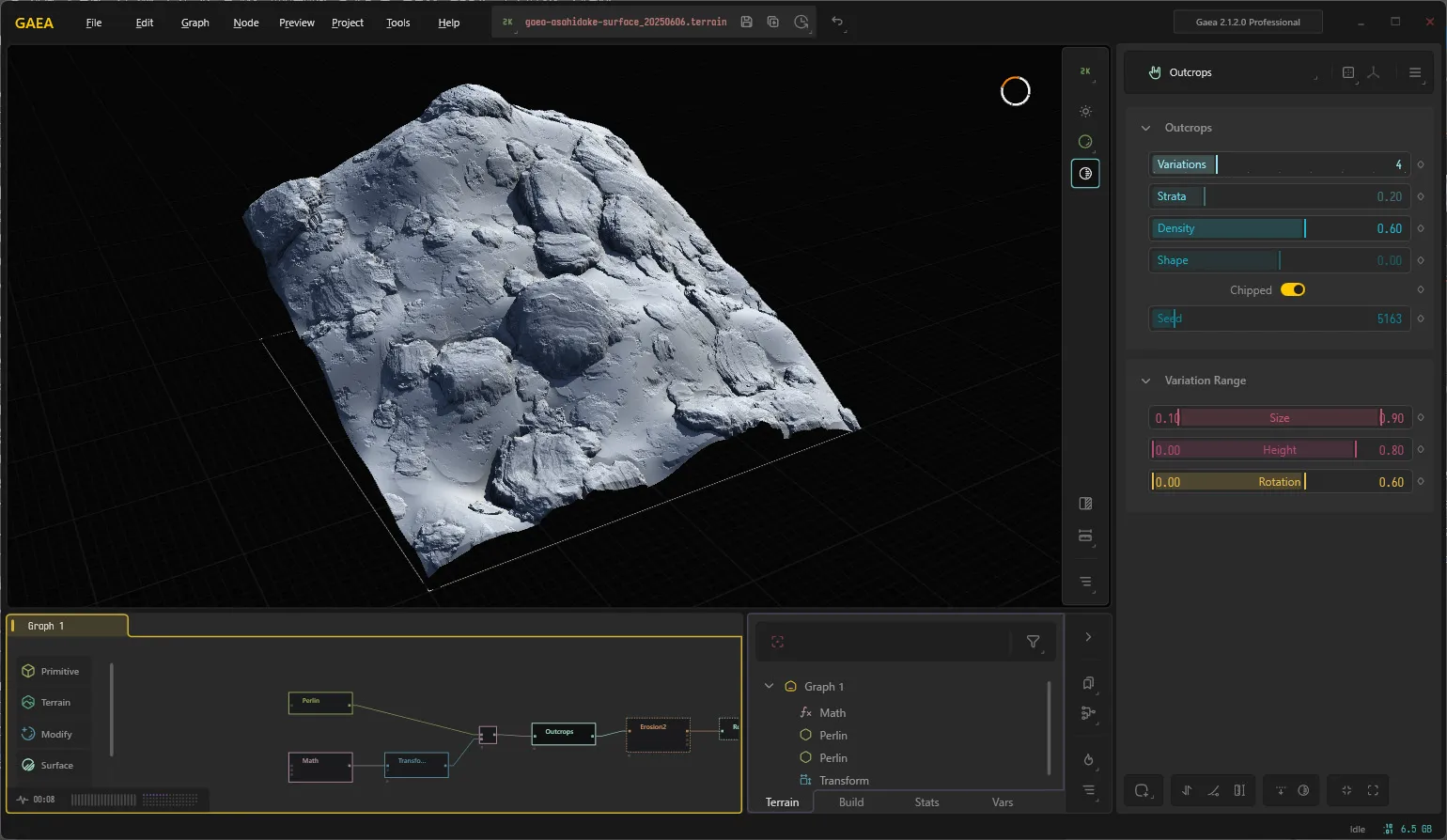This screenshot has width=1447, height=840.
Task: Click the filter funnel icon
Action: click(1033, 642)
